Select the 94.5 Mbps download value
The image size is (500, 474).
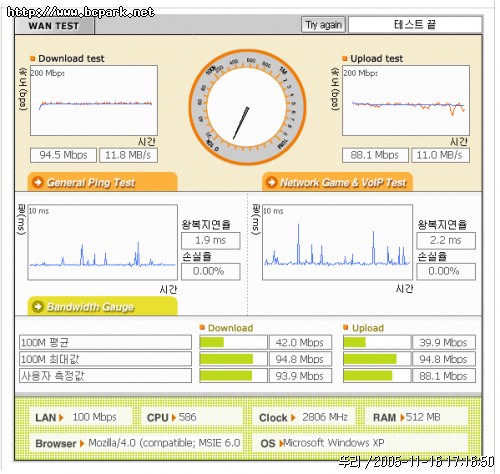(x=63, y=155)
